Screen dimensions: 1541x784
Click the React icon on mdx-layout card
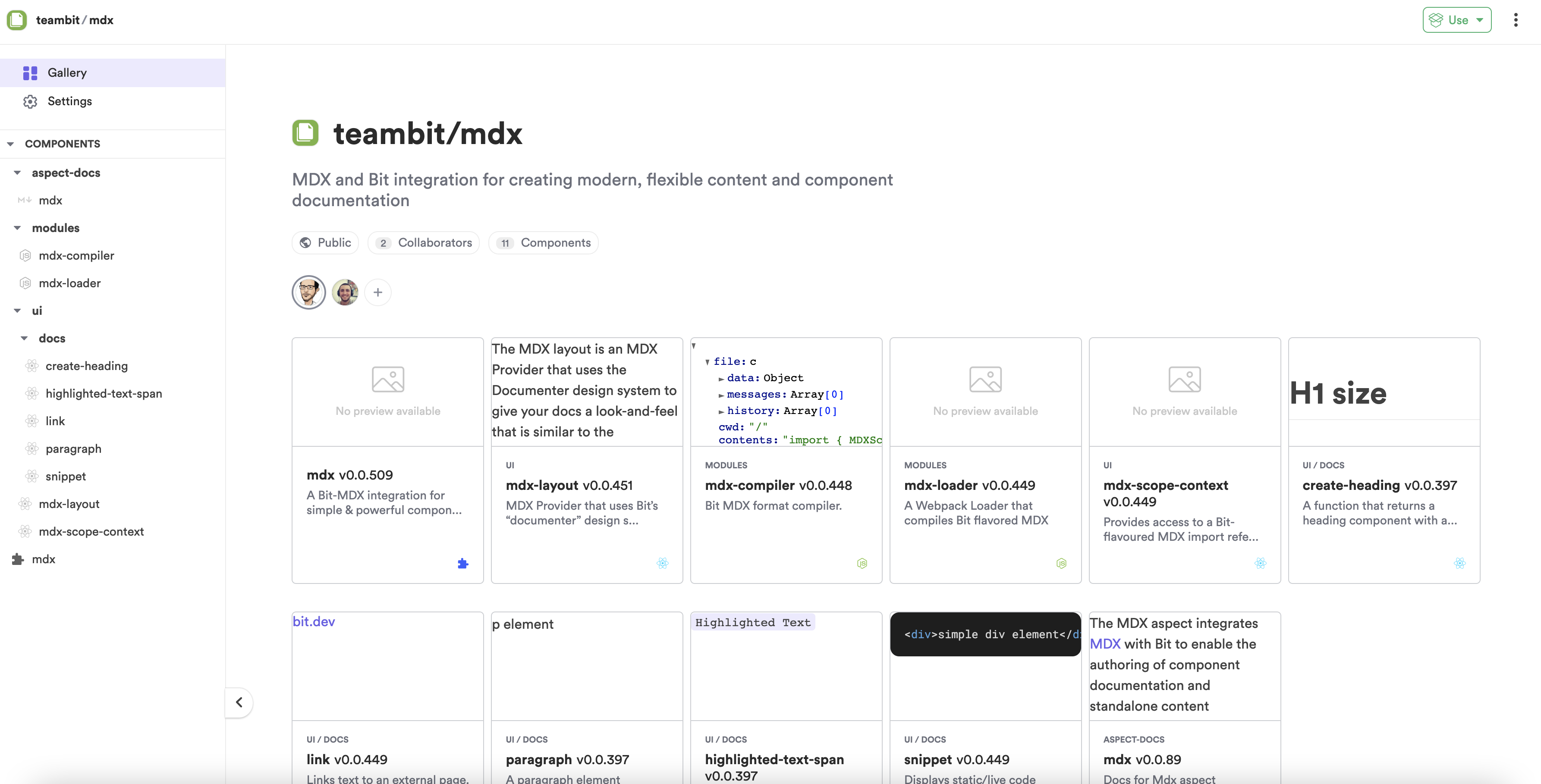[662, 563]
